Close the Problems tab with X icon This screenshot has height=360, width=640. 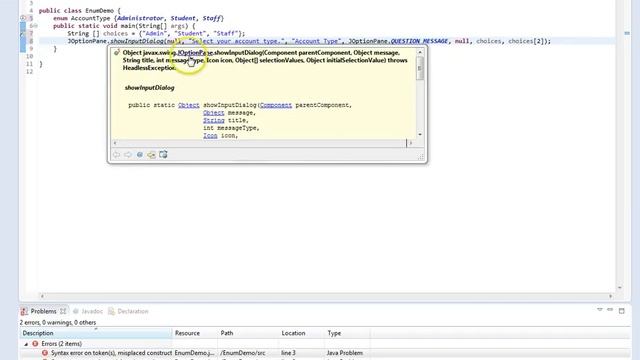click(63, 311)
